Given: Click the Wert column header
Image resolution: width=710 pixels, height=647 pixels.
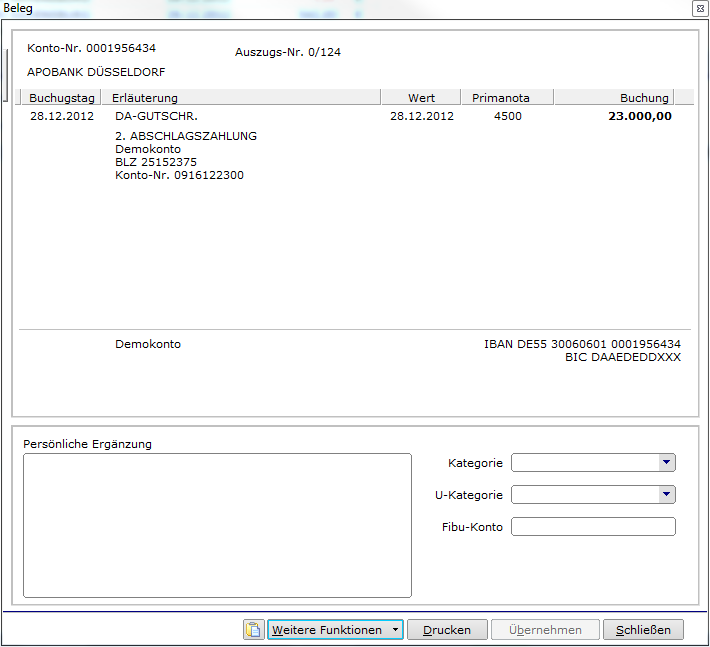Looking at the screenshot, I should click(x=421, y=97).
